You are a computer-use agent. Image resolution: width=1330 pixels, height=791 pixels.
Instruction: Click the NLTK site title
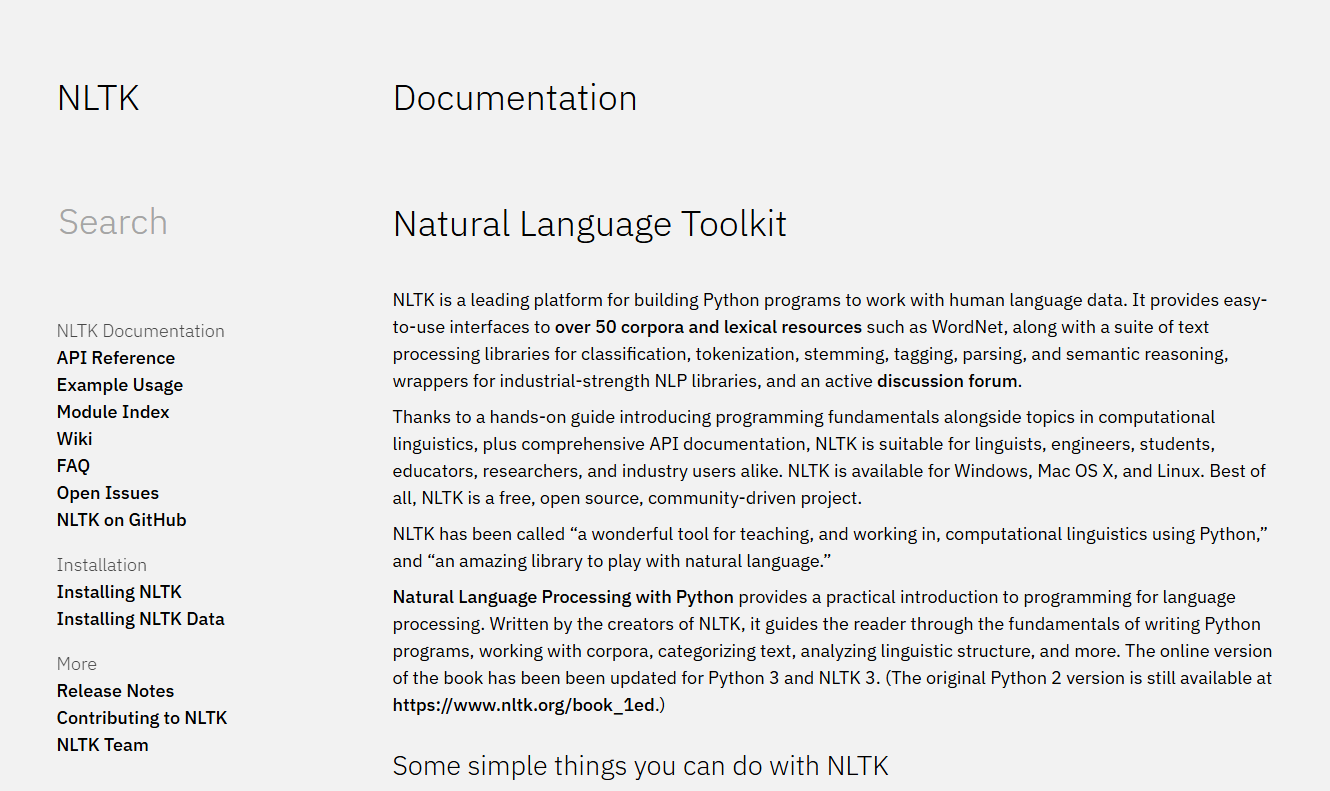(98, 99)
